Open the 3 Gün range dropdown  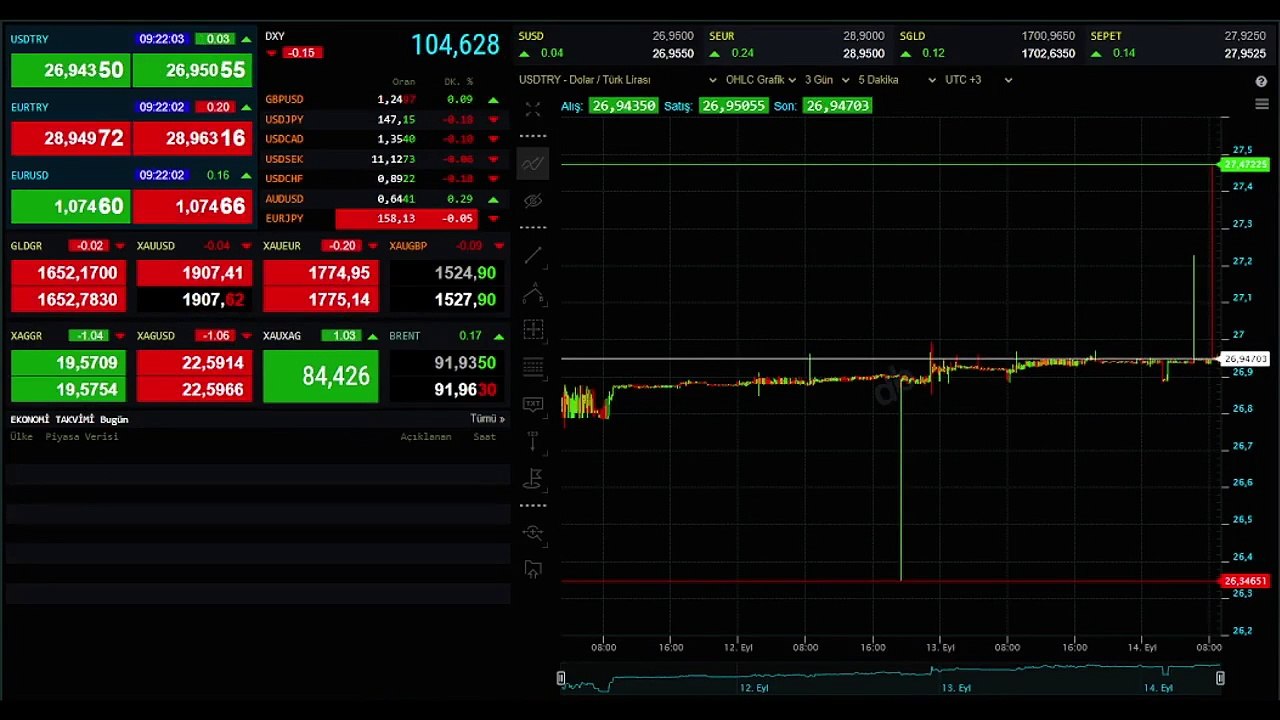(827, 80)
